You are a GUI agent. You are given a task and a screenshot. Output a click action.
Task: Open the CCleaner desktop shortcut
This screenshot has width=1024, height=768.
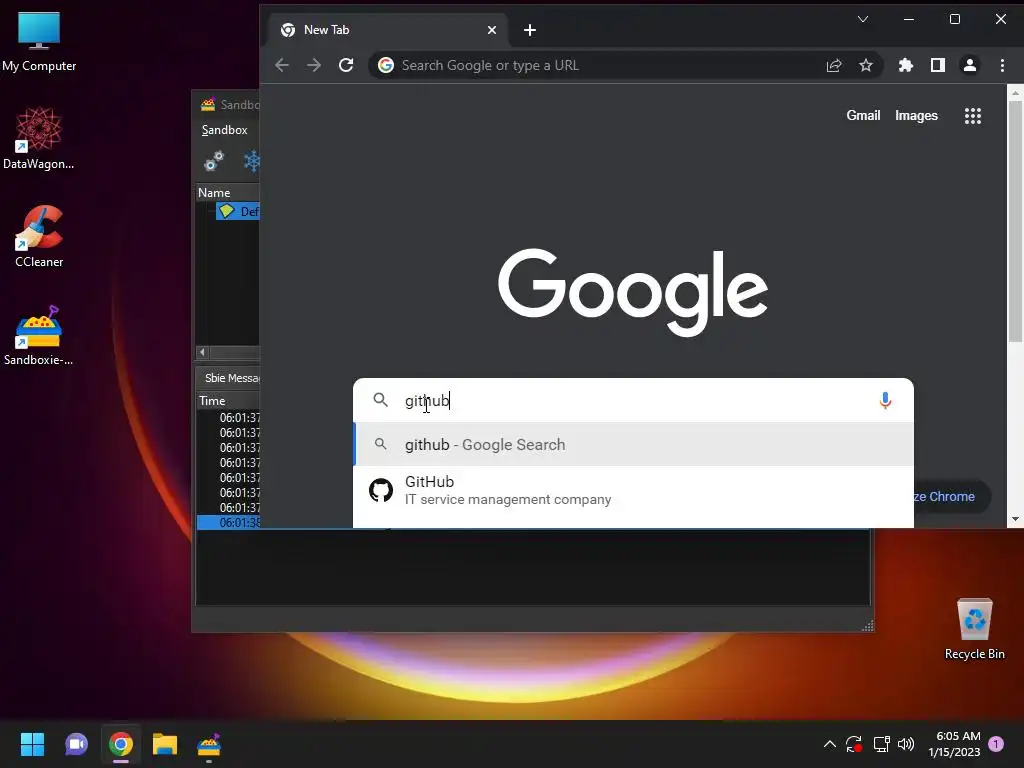point(39,236)
